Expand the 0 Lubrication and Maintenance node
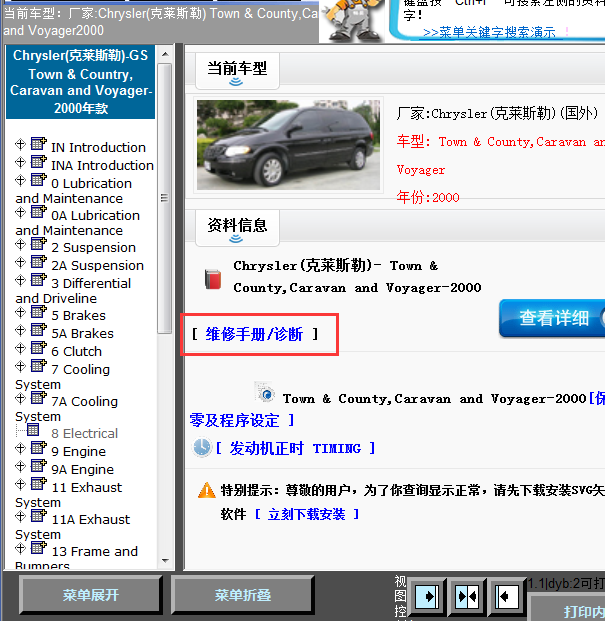 point(20,180)
